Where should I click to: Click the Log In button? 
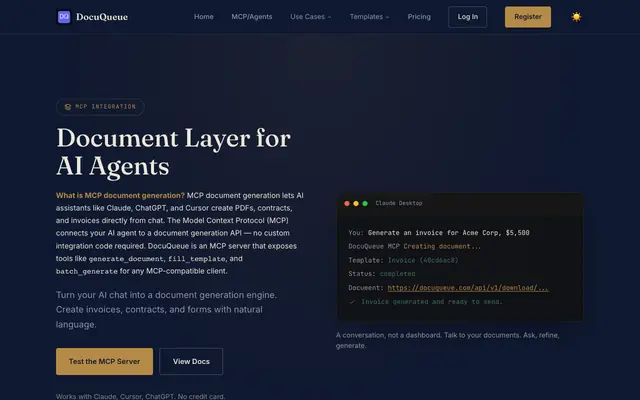[467, 17]
